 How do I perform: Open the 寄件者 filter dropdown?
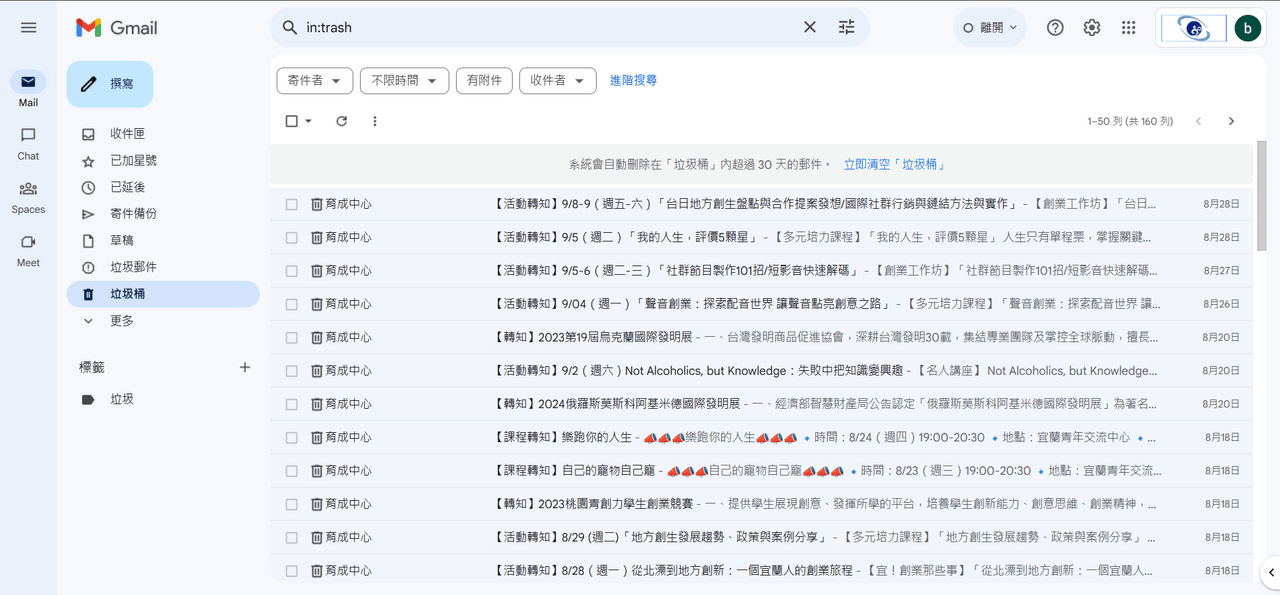point(315,81)
